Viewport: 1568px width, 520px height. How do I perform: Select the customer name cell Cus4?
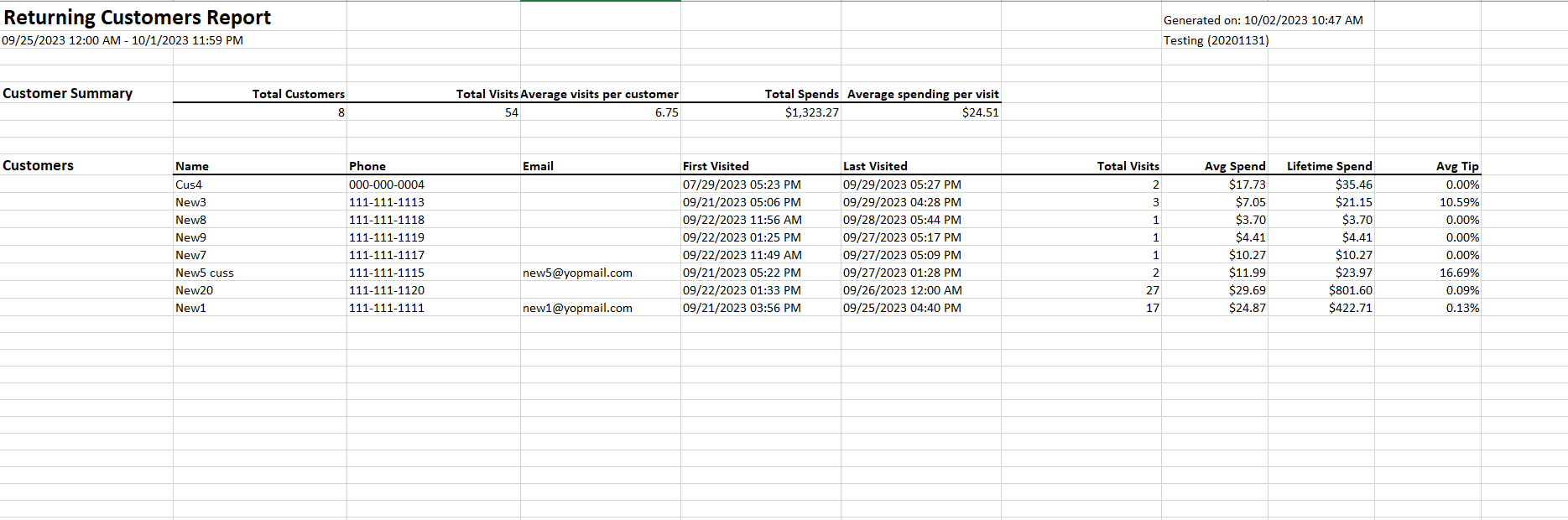point(189,185)
